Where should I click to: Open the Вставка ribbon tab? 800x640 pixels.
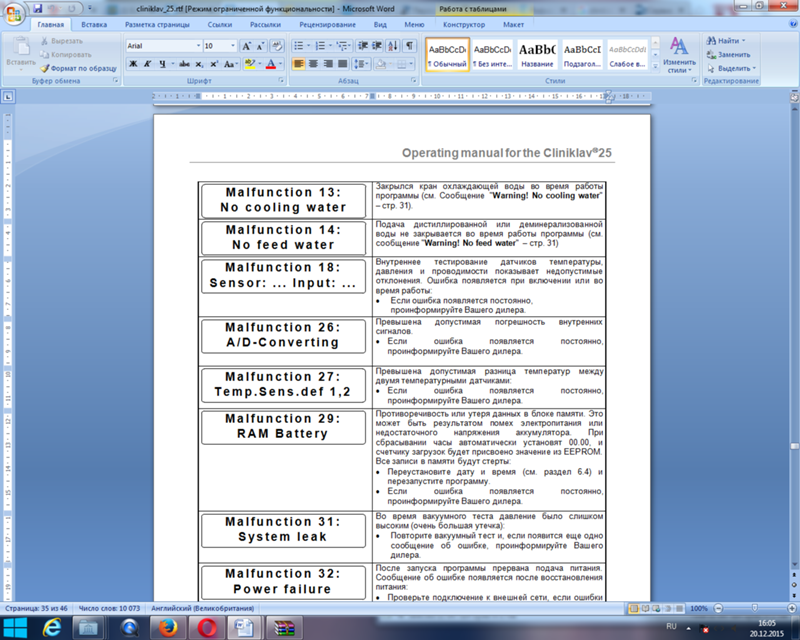(94, 24)
